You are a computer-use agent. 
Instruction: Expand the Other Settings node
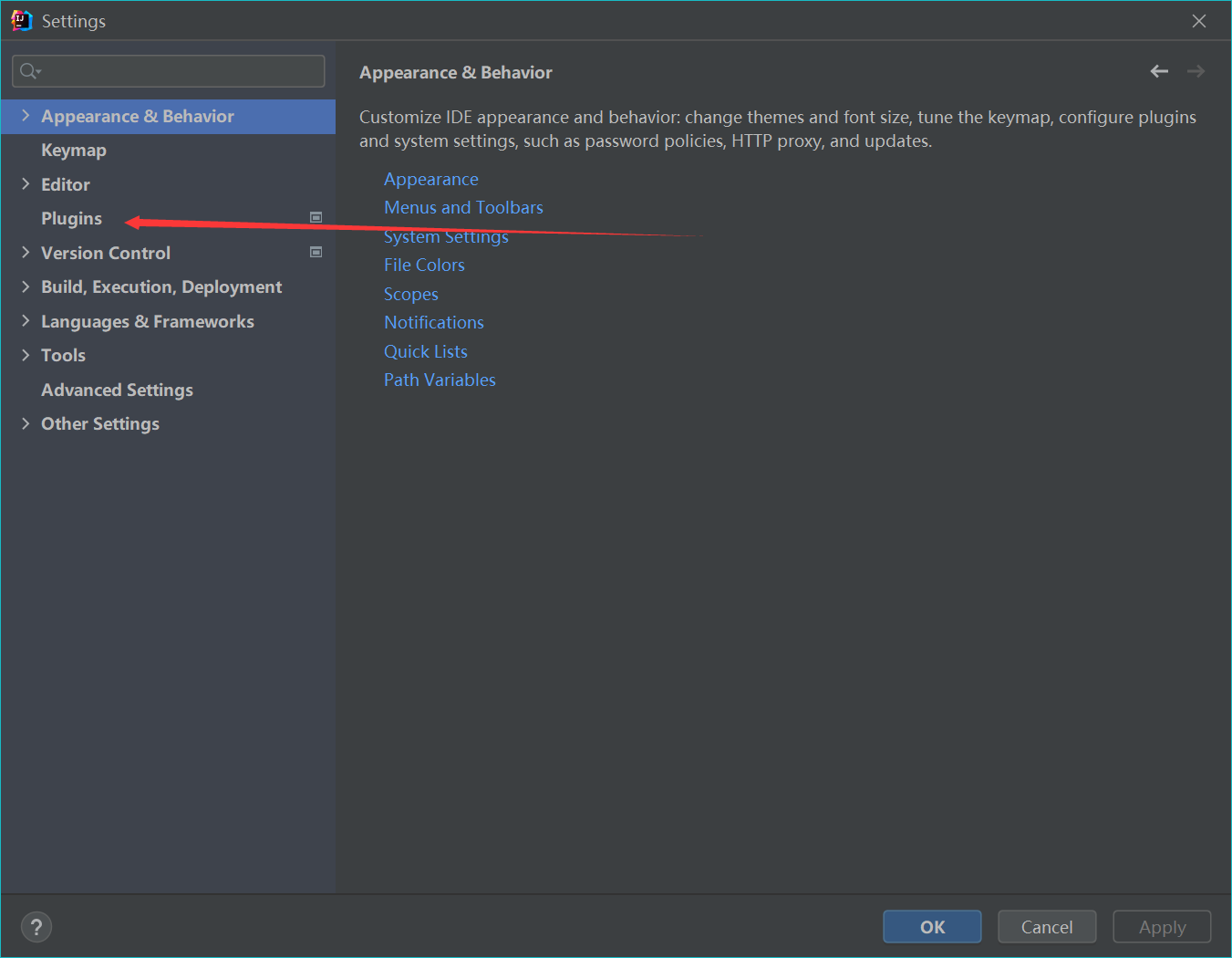(26, 423)
